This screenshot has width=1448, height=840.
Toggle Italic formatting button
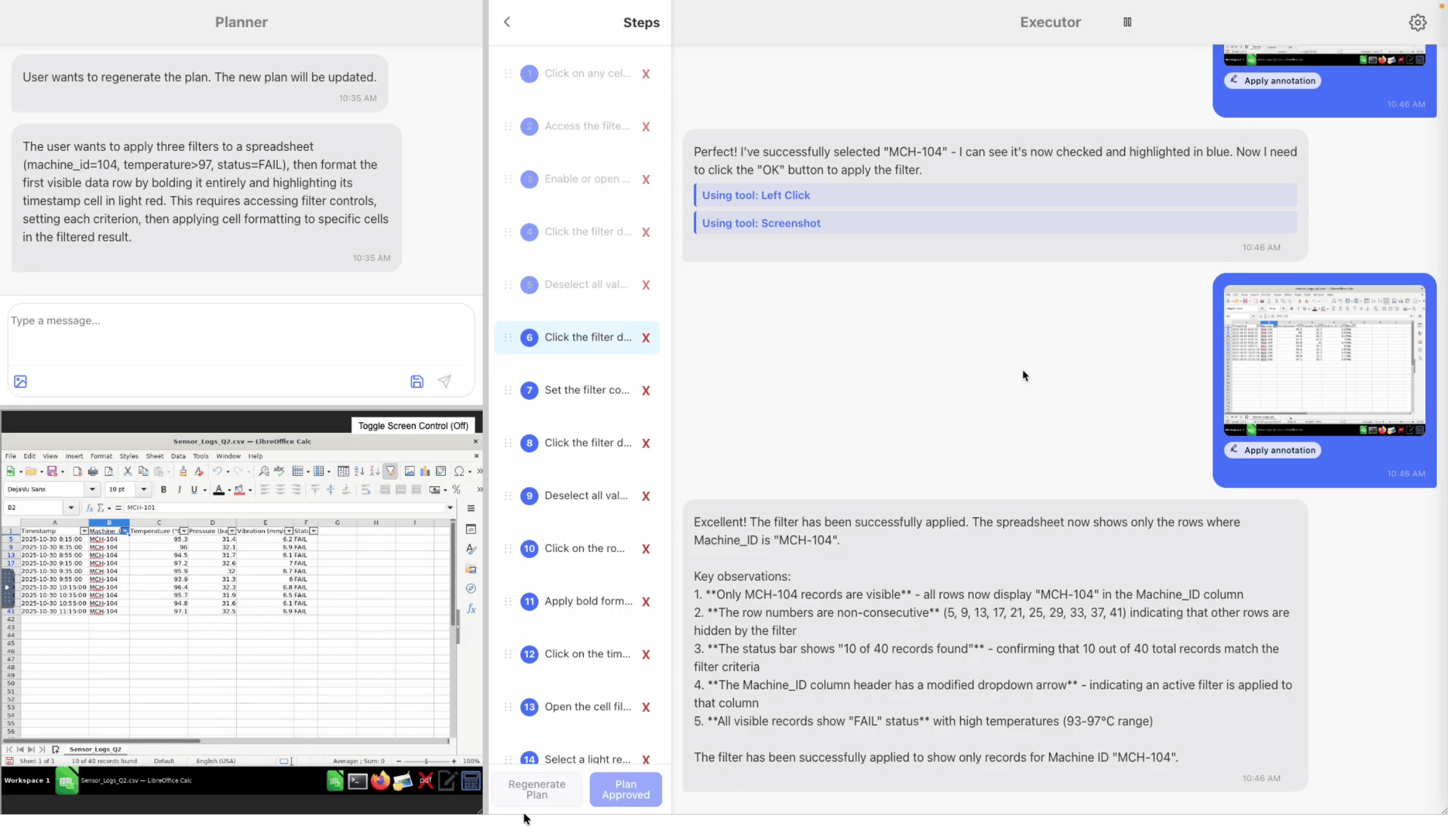(x=179, y=490)
